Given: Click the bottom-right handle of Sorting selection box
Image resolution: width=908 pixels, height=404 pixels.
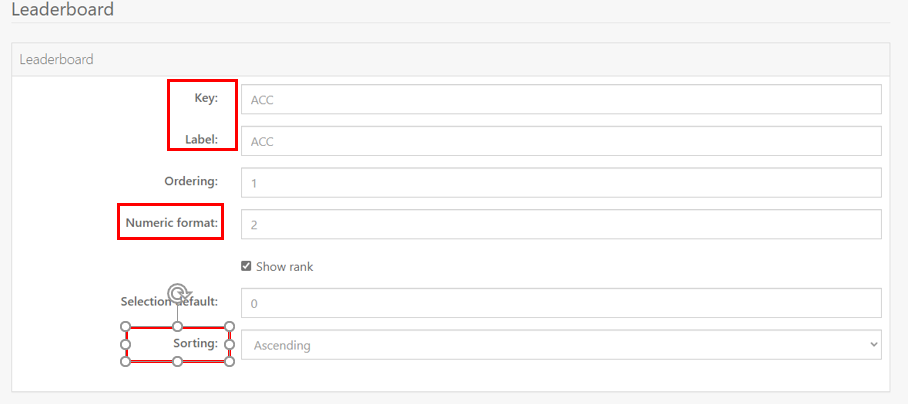Looking at the screenshot, I should pos(229,362).
